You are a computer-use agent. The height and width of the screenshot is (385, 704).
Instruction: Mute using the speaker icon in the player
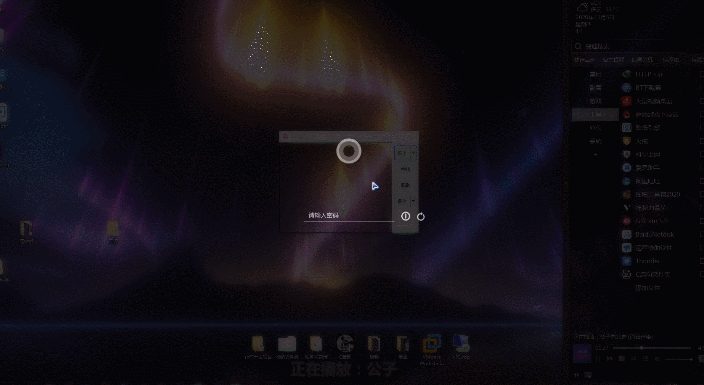pyautogui.click(x=657, y=359)
